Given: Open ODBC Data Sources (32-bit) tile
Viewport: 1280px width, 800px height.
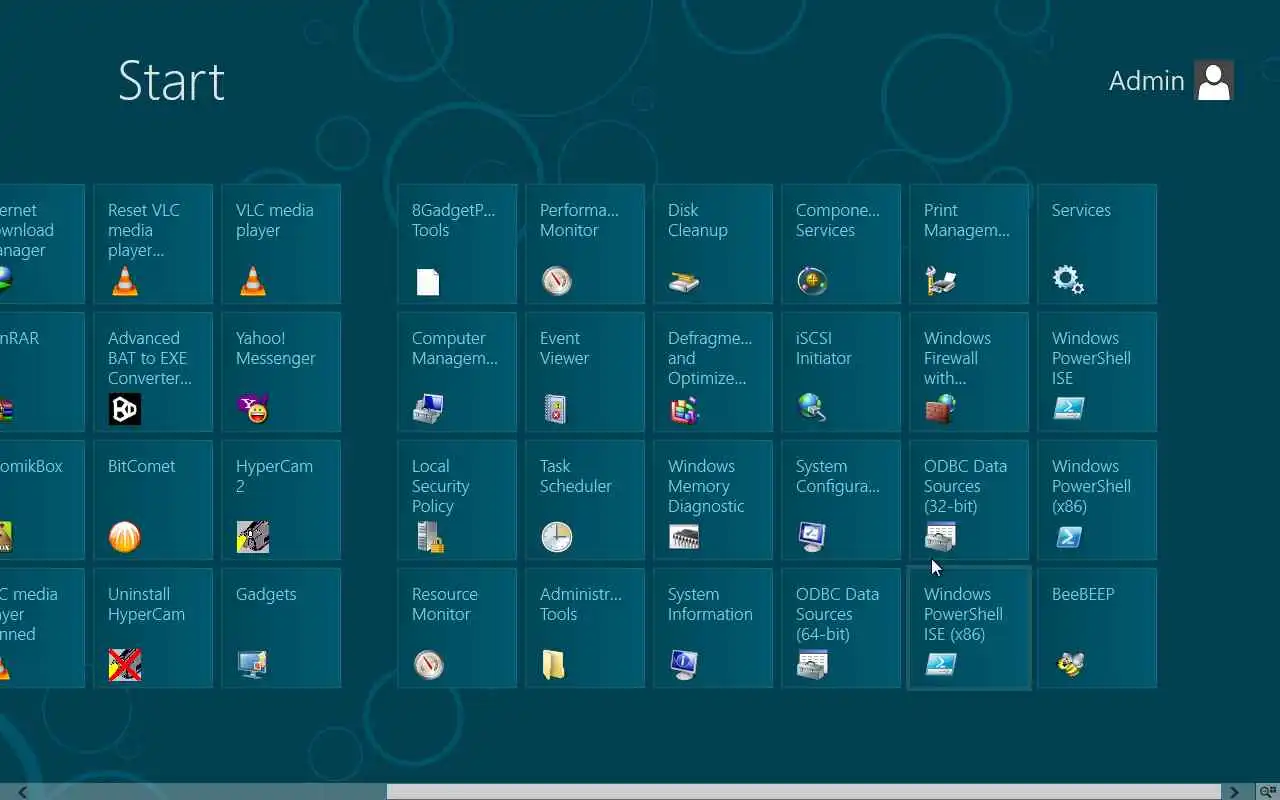Looking at the screenshot, I should [x=969, y=500].
